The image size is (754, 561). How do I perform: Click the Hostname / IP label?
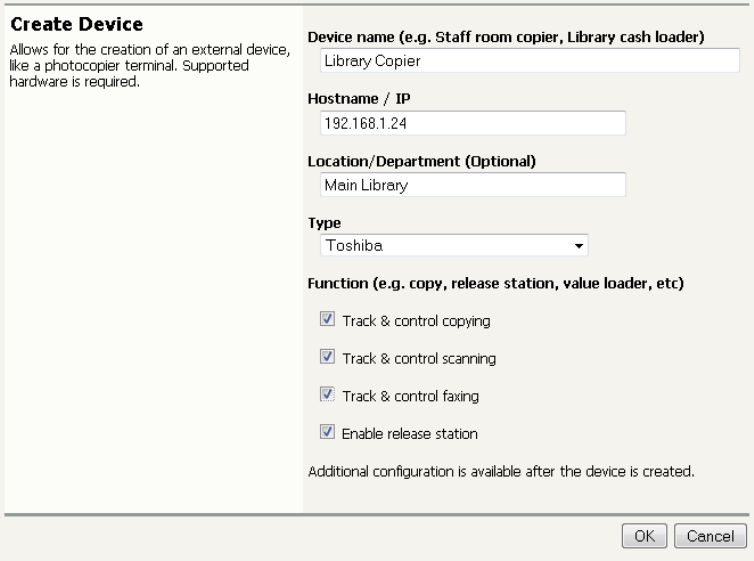(350, 100)
